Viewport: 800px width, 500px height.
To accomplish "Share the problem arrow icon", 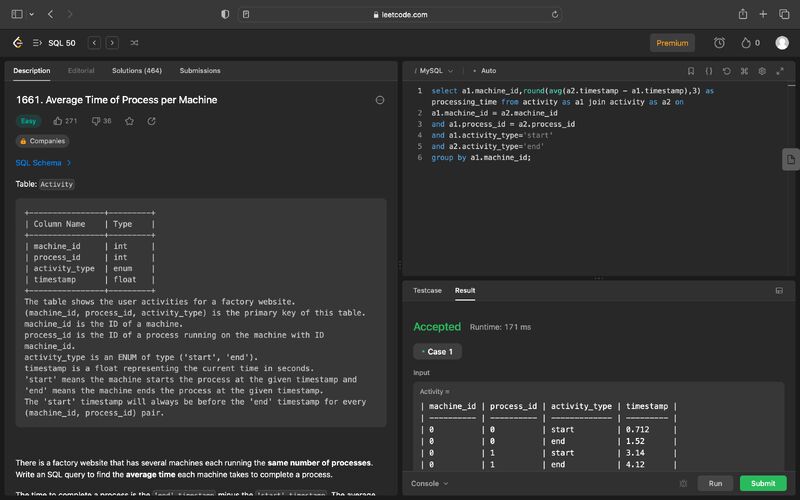I will coord(152,121).
